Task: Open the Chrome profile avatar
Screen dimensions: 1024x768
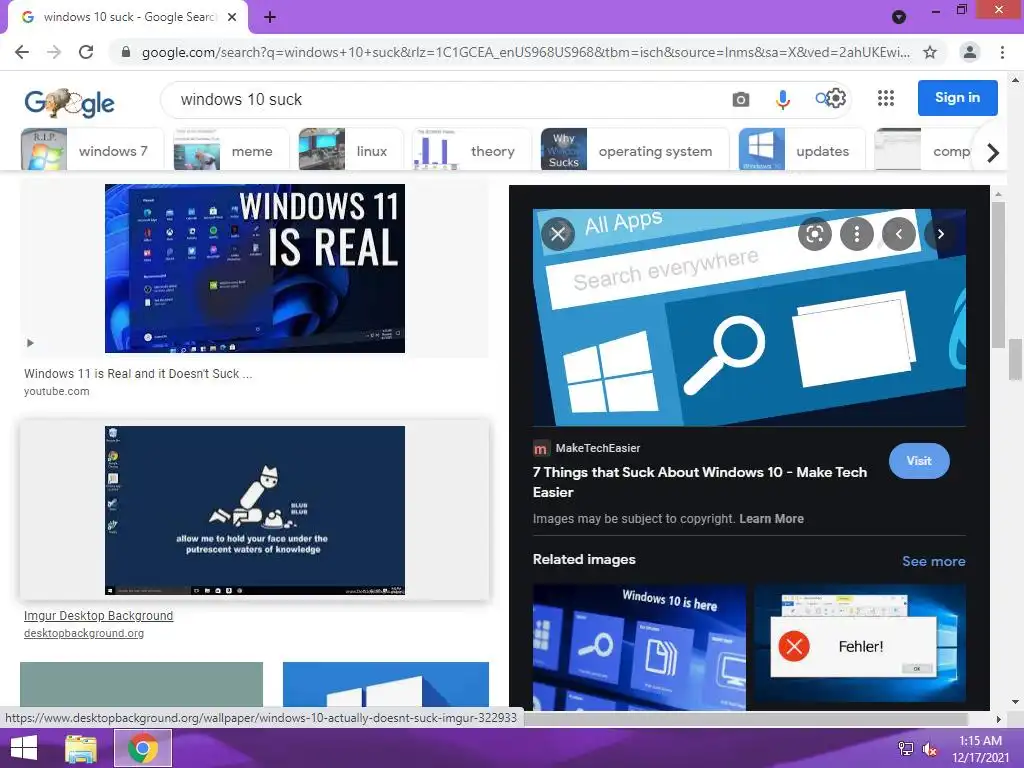Action: 970,52
